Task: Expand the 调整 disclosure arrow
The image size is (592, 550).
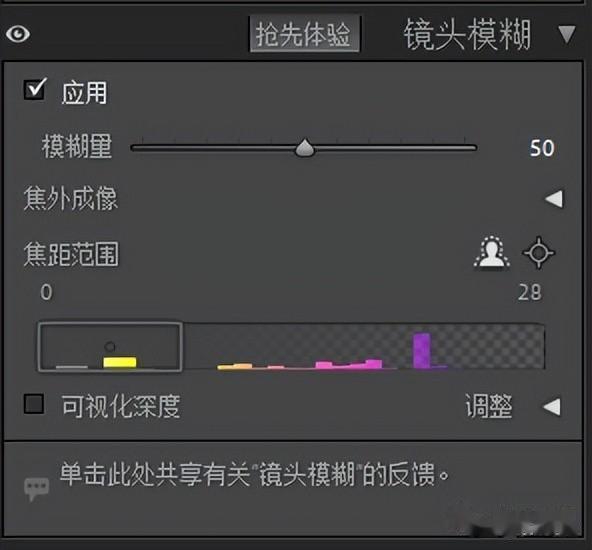Action: pyautogui.click(x=552, y=407)
